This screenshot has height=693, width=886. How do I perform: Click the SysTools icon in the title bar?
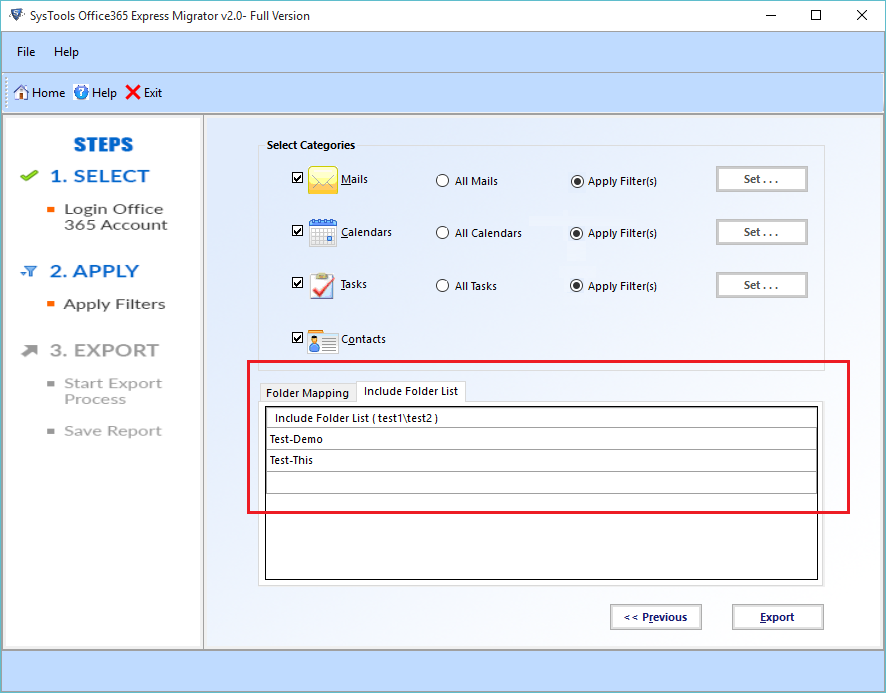[14, 15]
